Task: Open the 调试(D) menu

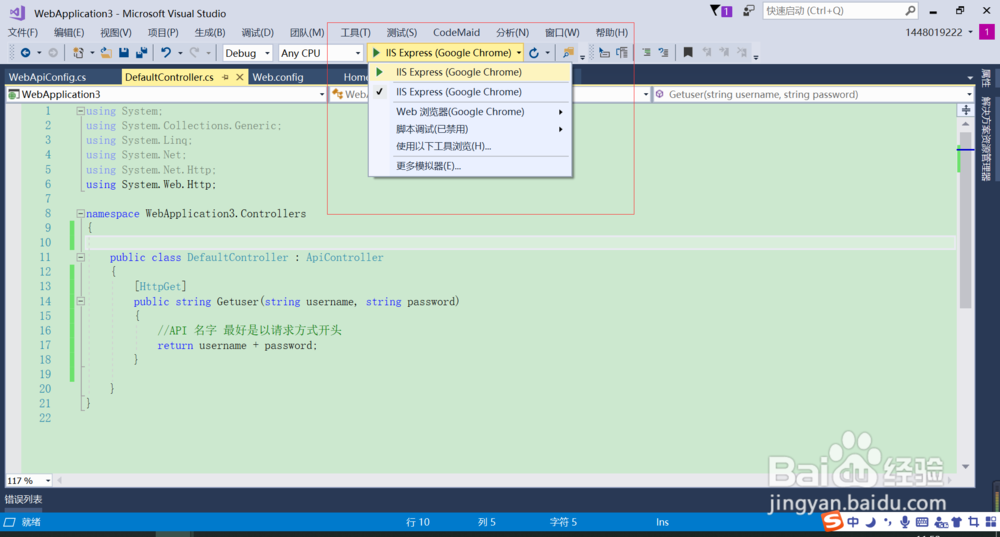Action: coord(258,33)
